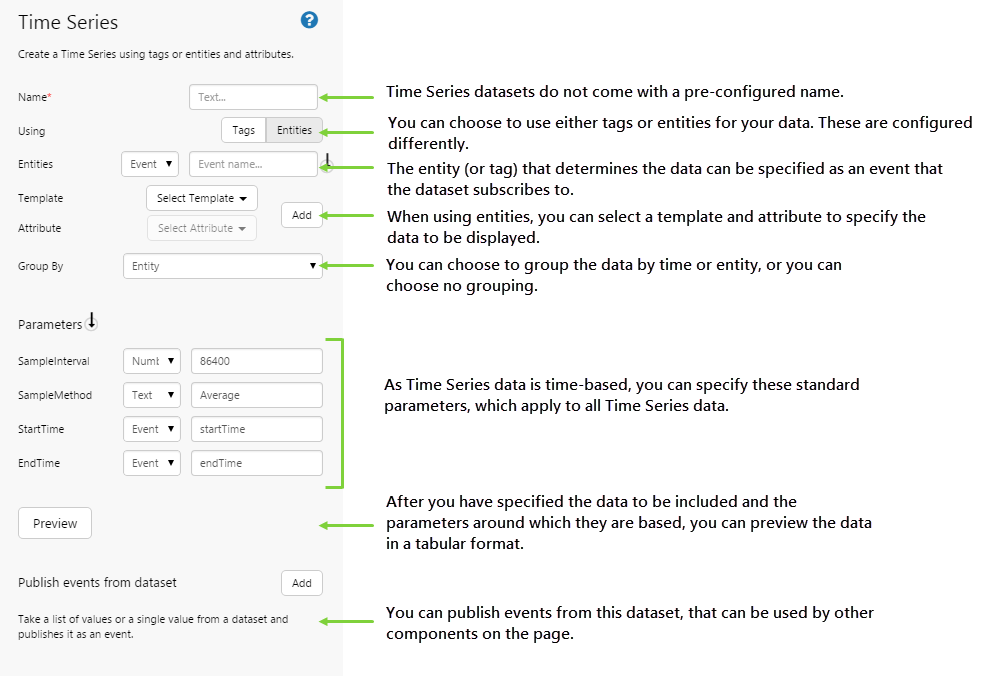Expand the Select Attribute dropdown
This screenshot has height=676, width=988.
click(x=202, y=228)
